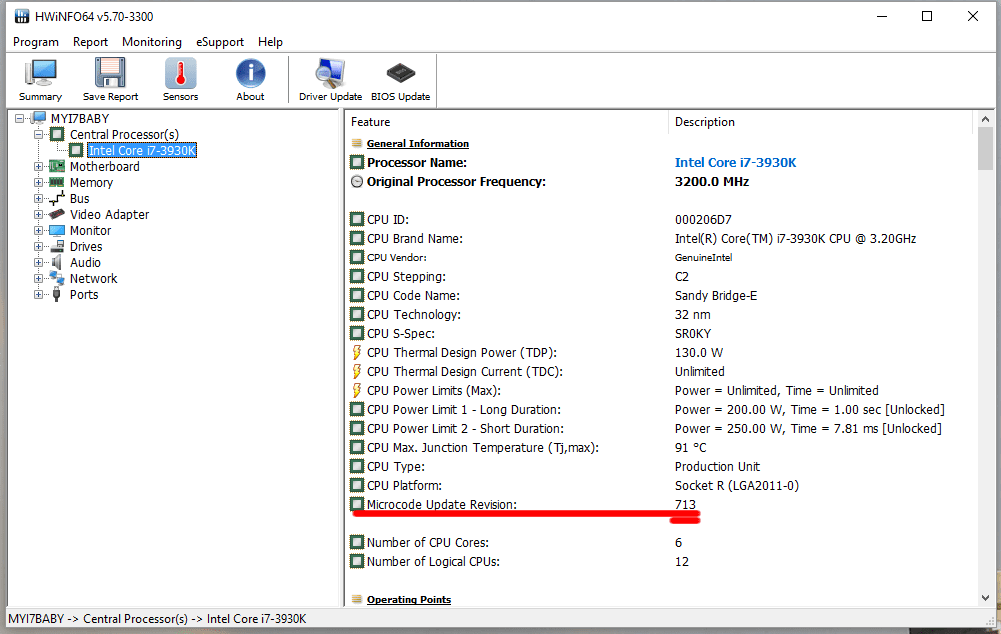Click the Intel Core i7-3930K processor name link

pyautogui.click(x=735, y=162)
